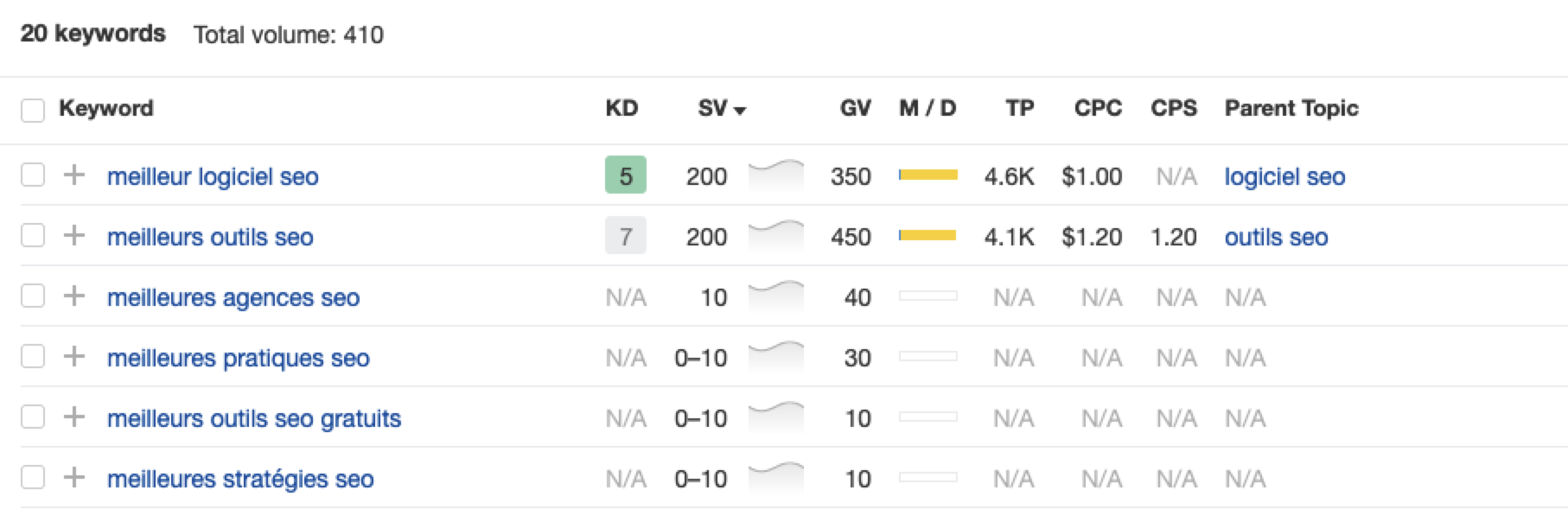Select checkbox for meilleures stratégies seo row

pyautogui.click(x=33, y=478)
